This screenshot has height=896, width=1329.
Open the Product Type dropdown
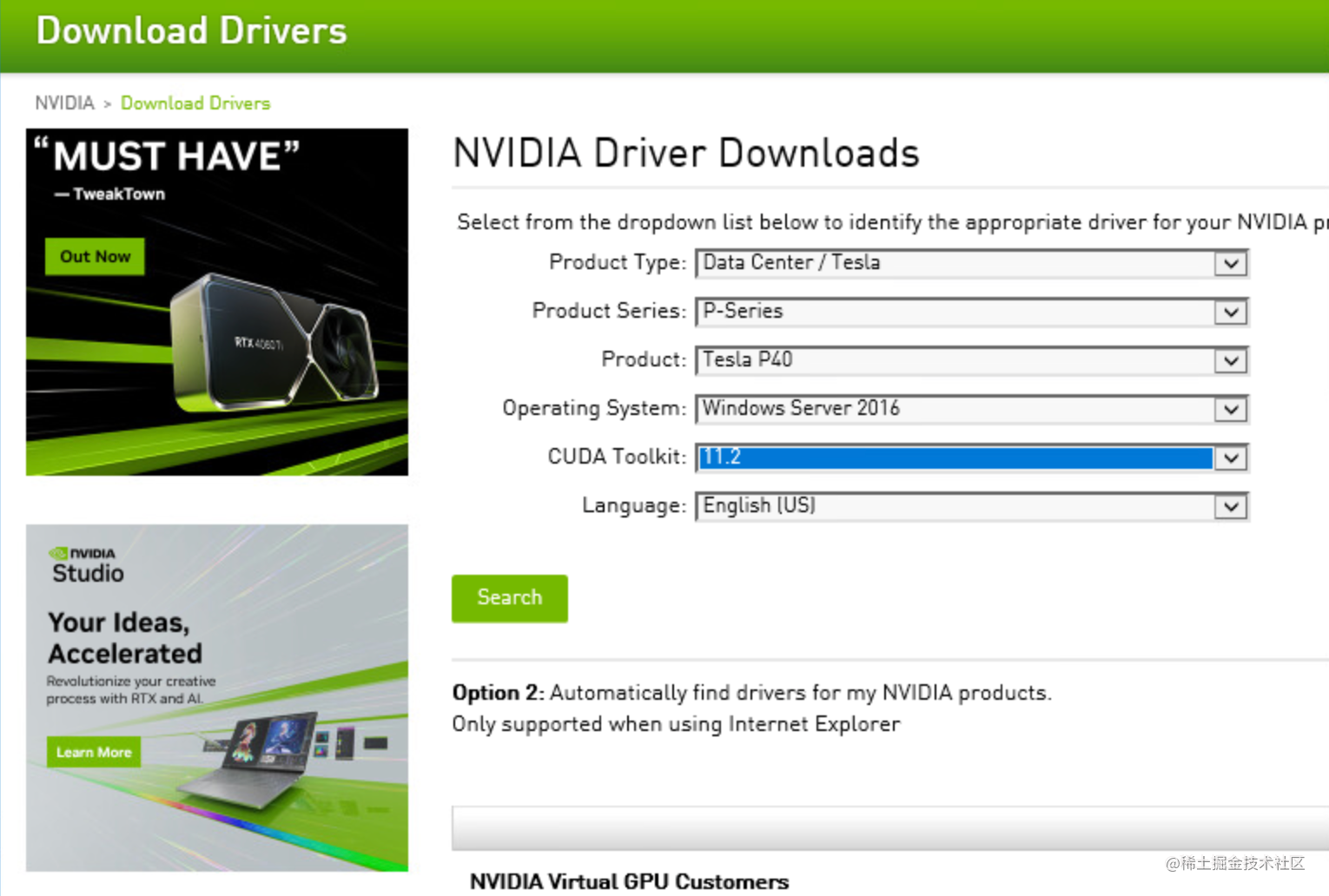coord(971,263)
